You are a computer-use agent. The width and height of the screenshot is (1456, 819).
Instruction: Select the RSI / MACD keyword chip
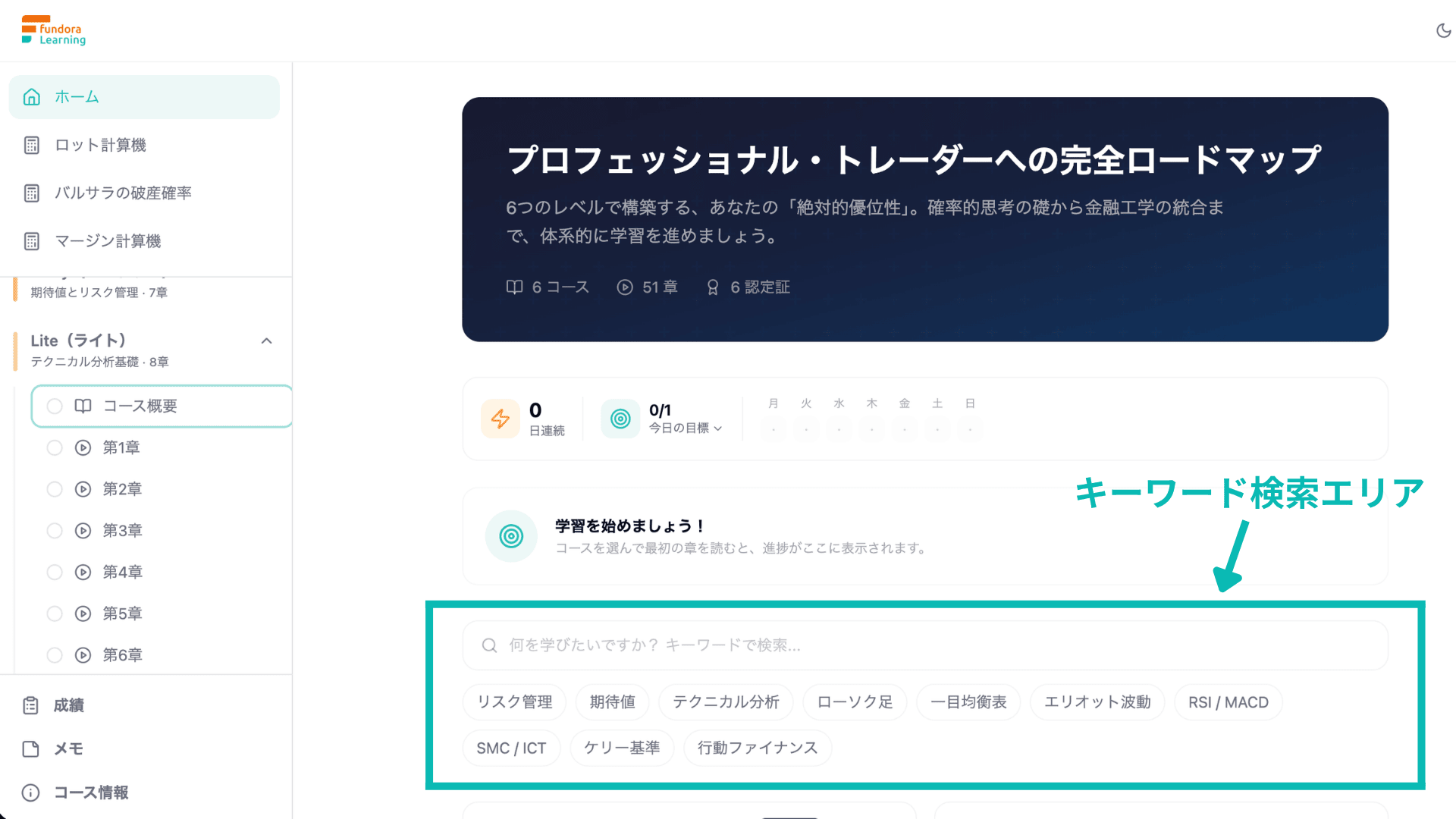[x=1228, y=702]
